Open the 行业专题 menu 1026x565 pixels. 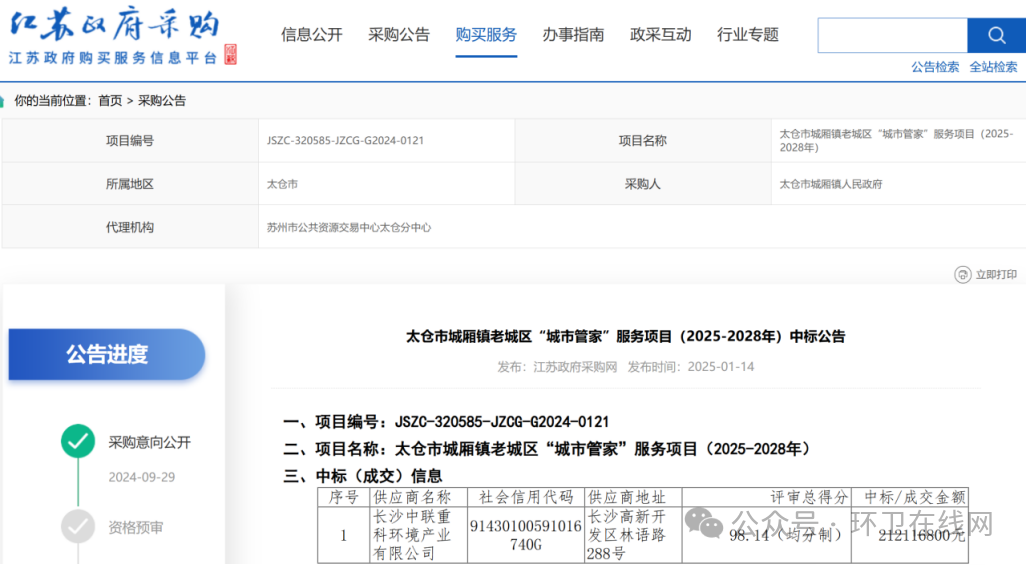click(748, 35)
